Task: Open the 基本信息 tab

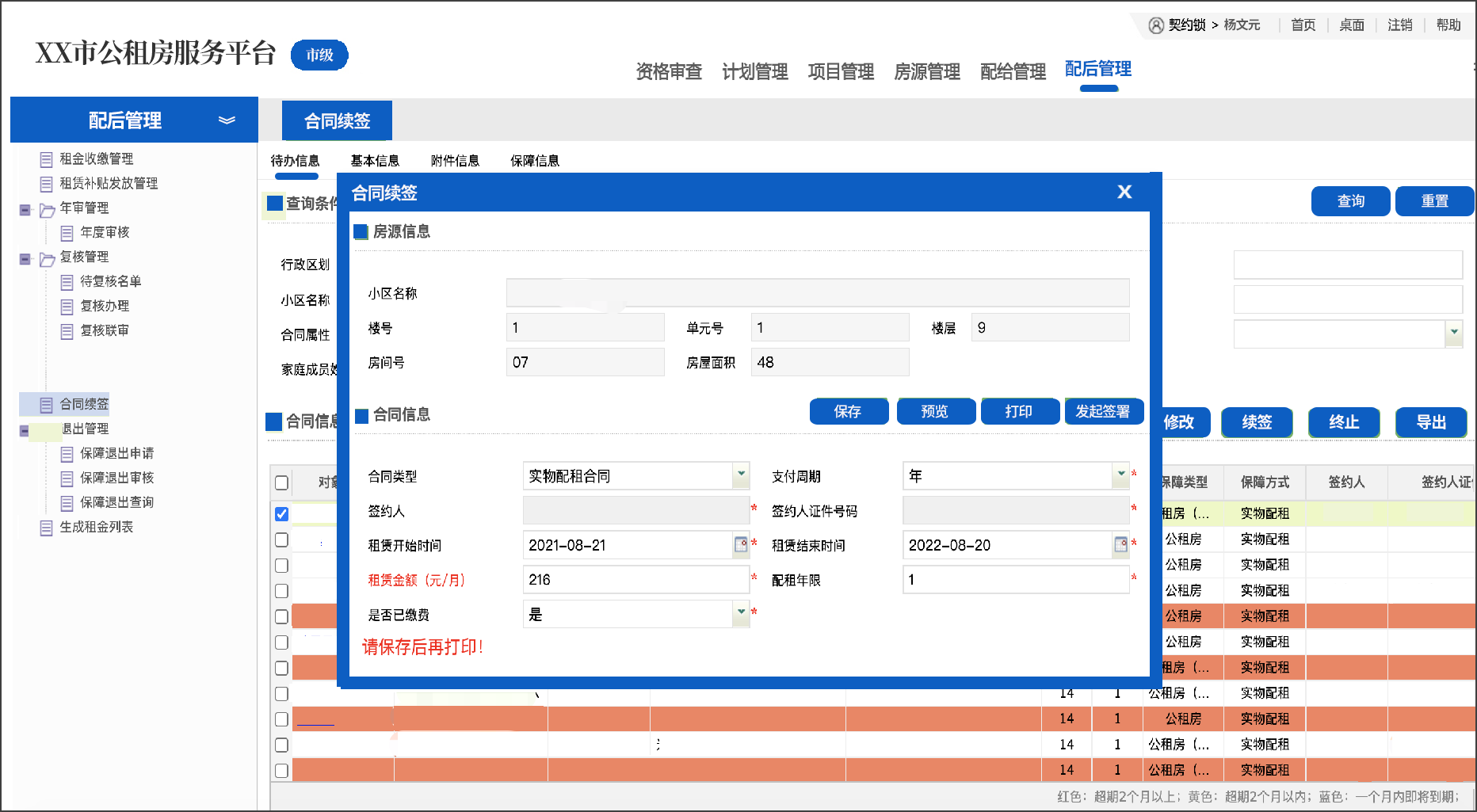Action: click(x=375, y=161)
